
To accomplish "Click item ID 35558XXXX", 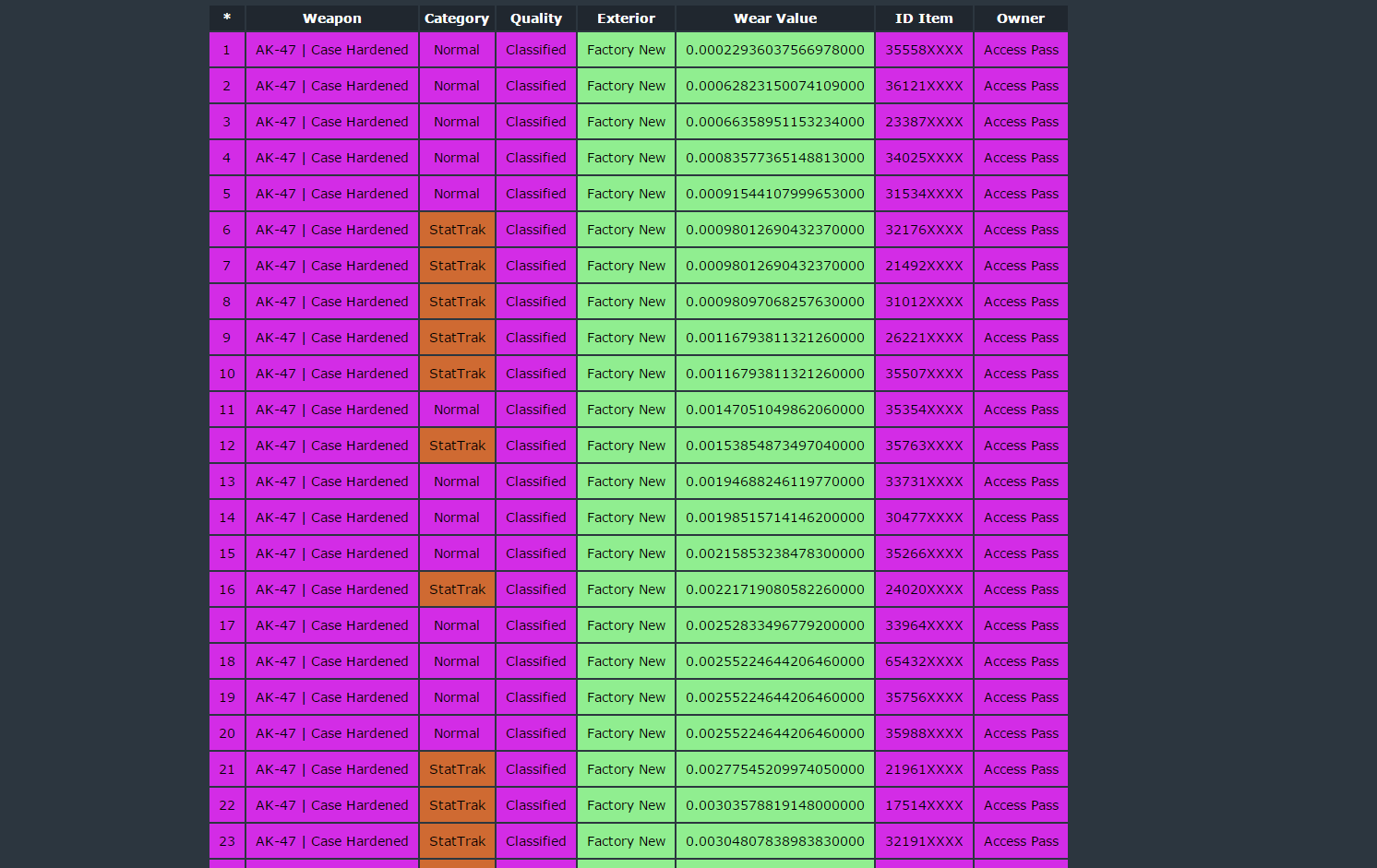I will click(924, 50).
